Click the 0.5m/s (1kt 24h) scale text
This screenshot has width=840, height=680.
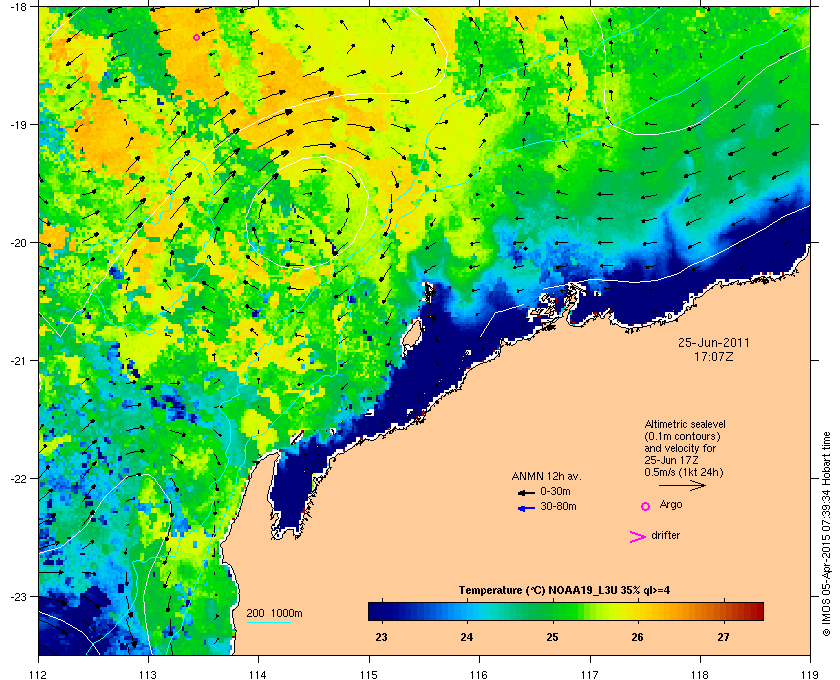(684, 473)
